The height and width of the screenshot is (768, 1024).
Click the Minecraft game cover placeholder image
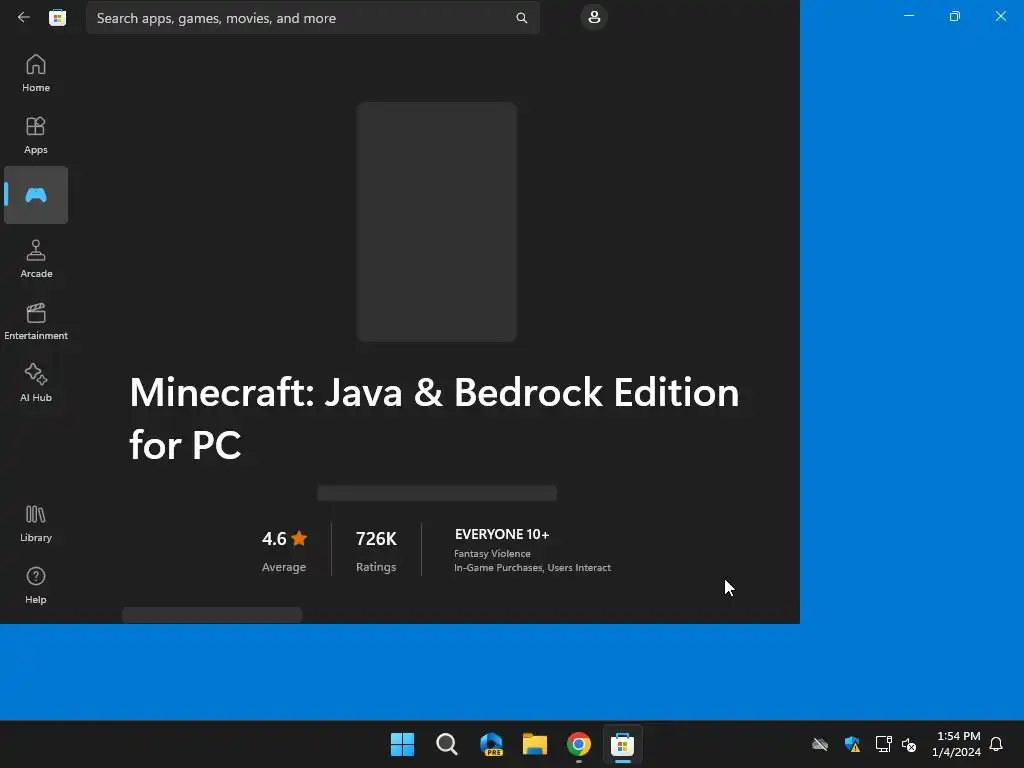[x=436, y=222]
